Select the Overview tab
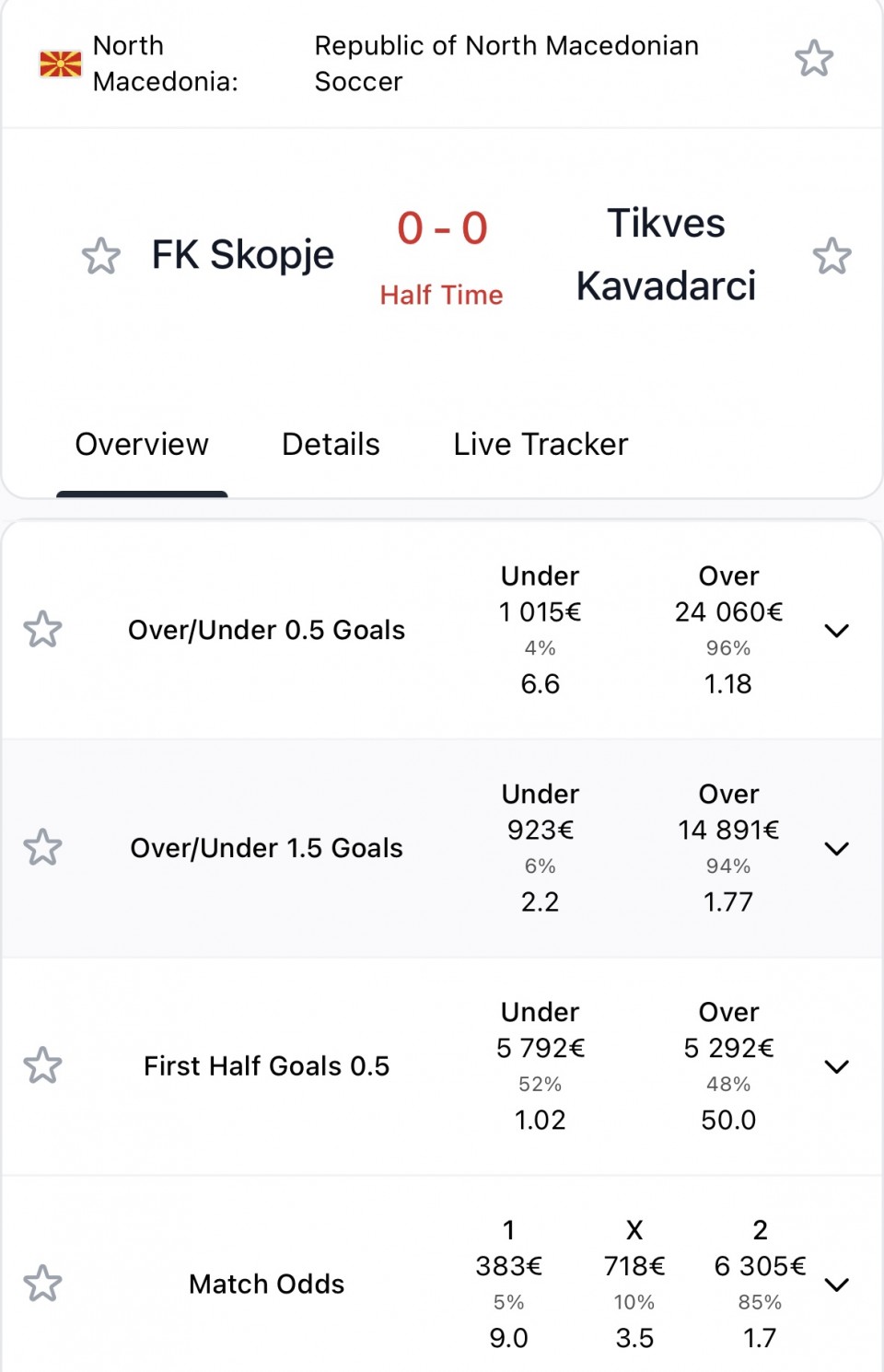This screenshot has height=1372, width=884. click(x=142, y=444)
